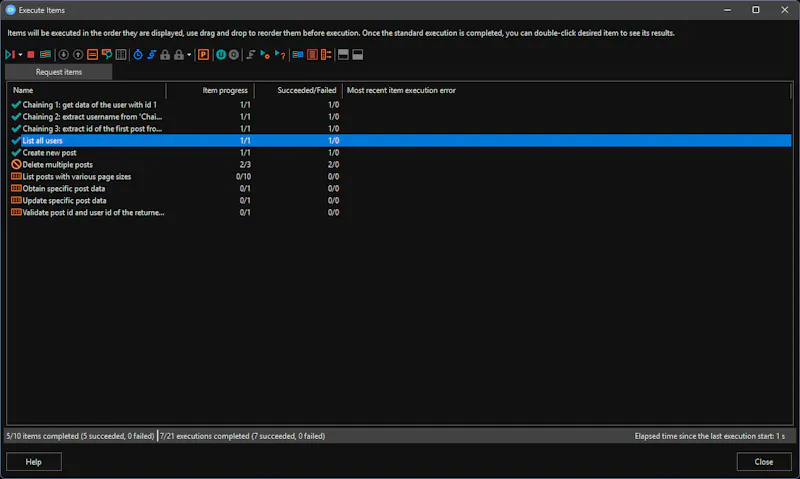Image resolution: width=800 pixels, height=479 pixels.
Task: Sort by the Item progress column header
Action: pyautogui.click(x=210, y=90)
